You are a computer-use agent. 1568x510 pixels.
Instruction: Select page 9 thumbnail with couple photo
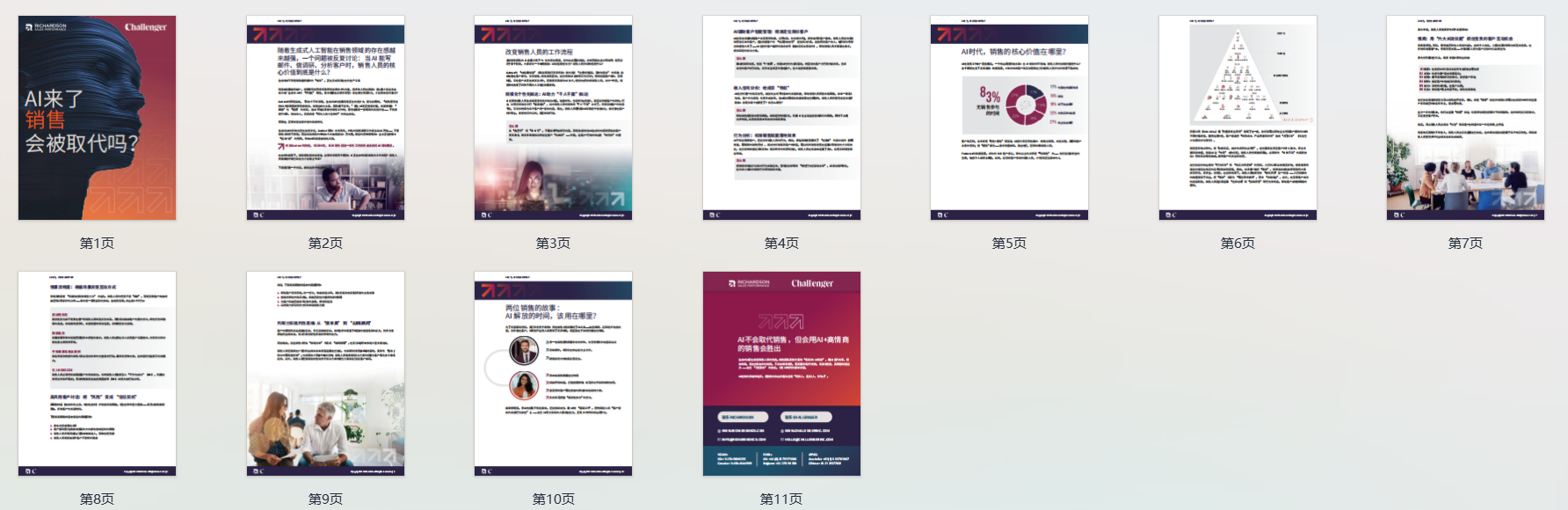click(x=325, y=374)
